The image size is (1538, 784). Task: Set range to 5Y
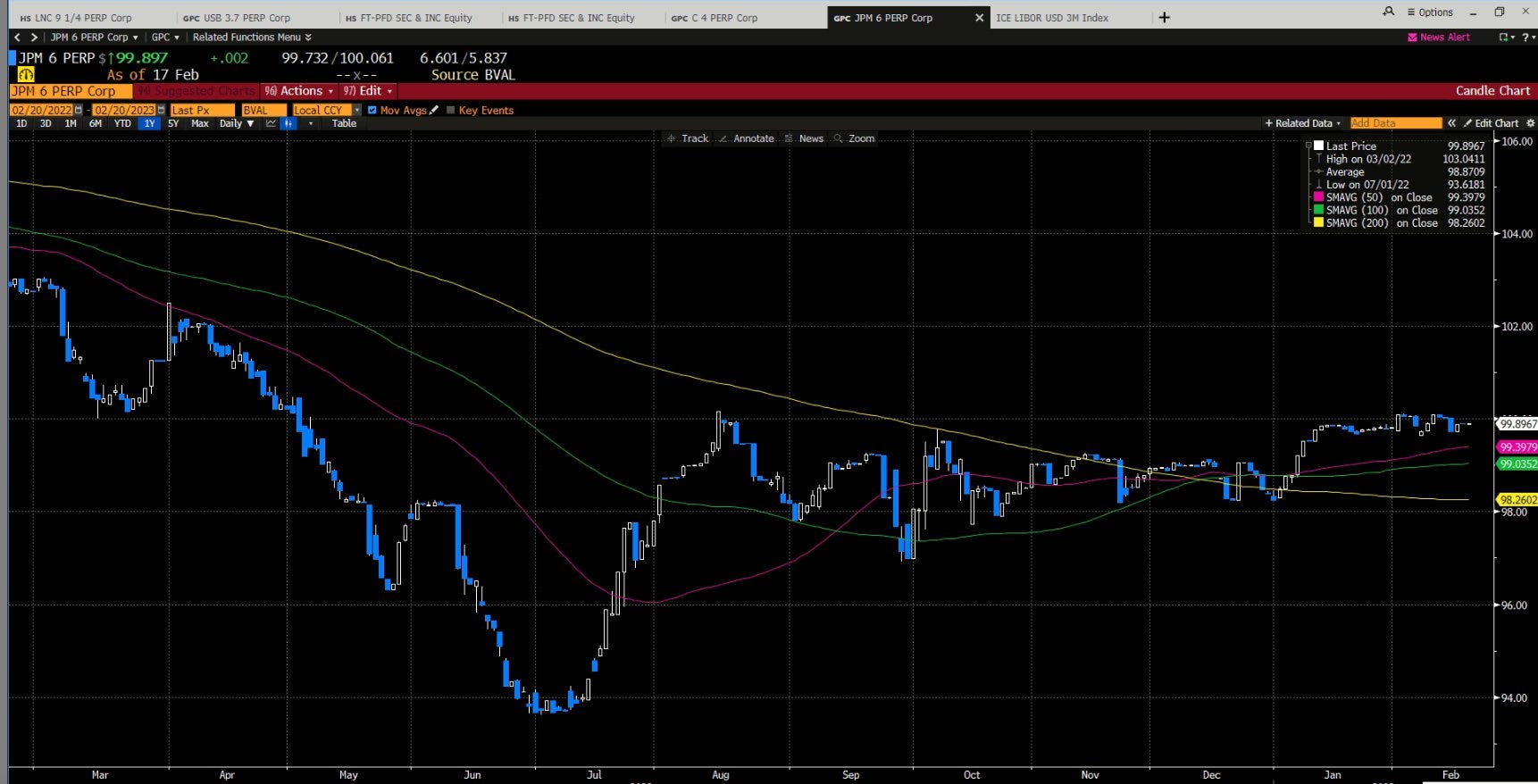click(173, 124)
